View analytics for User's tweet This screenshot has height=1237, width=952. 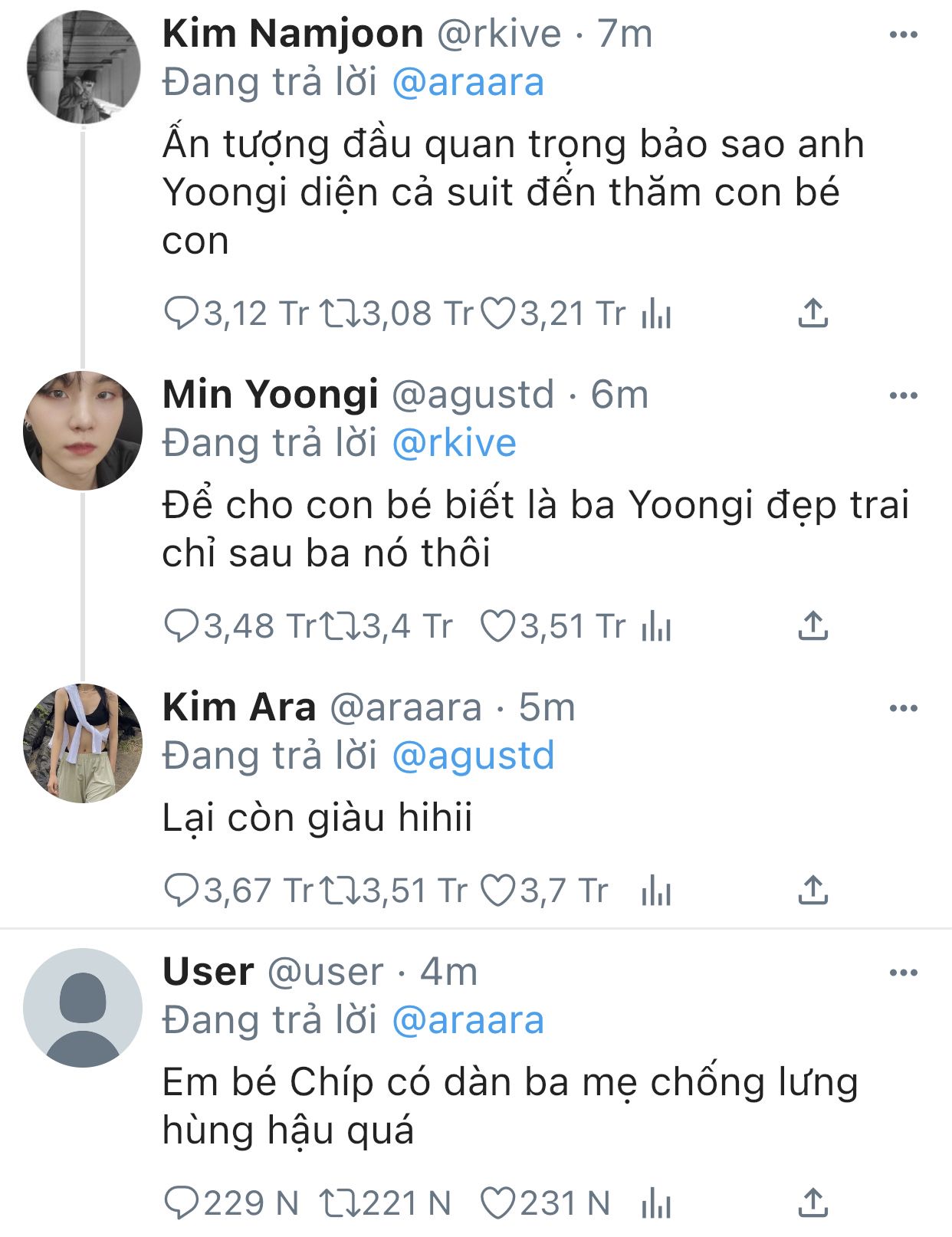pyautogui.click(x=656, y=1205)
